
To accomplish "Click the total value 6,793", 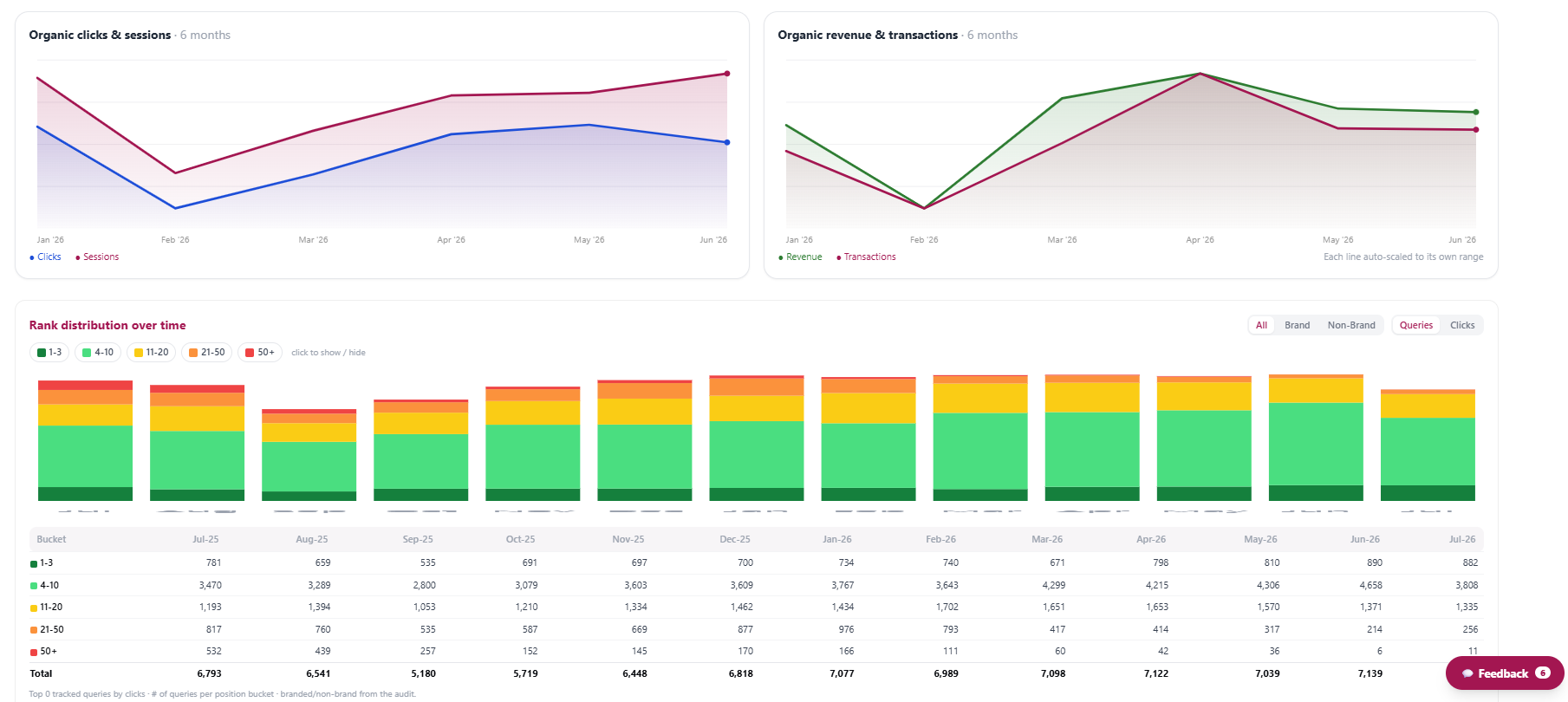I will click(x=209, y=673).
